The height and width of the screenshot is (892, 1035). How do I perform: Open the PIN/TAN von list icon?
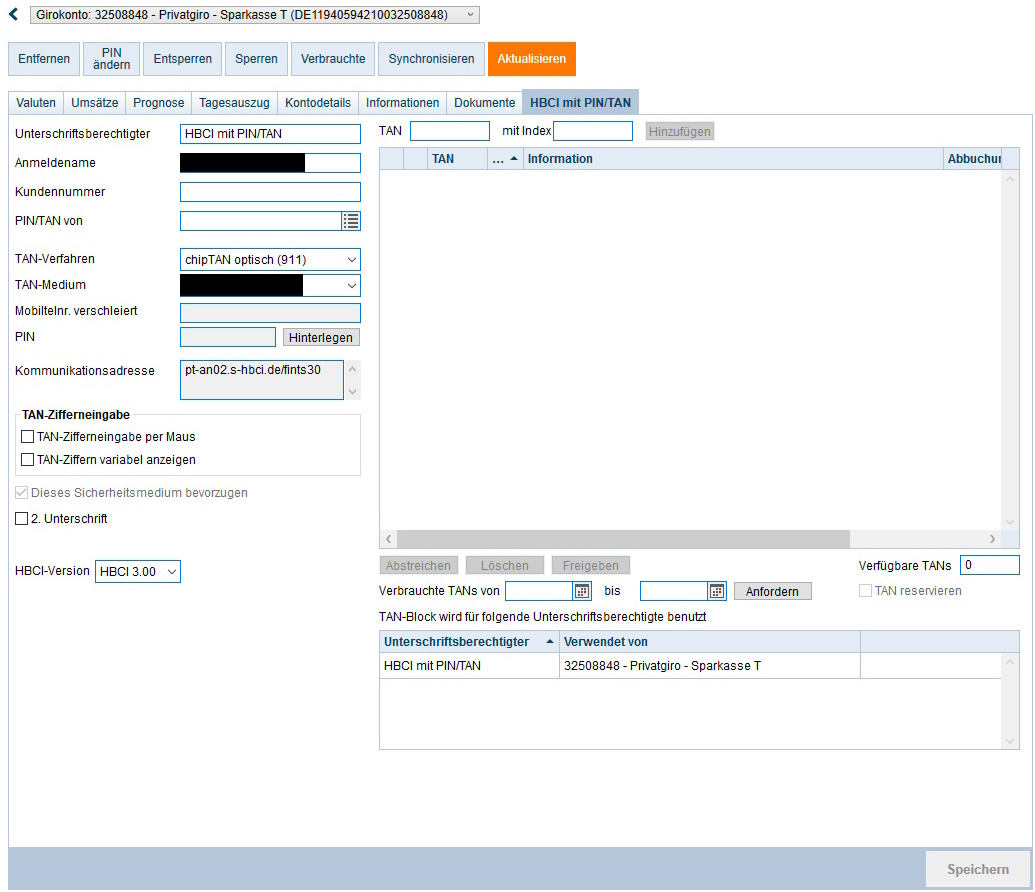pos(351,221)
